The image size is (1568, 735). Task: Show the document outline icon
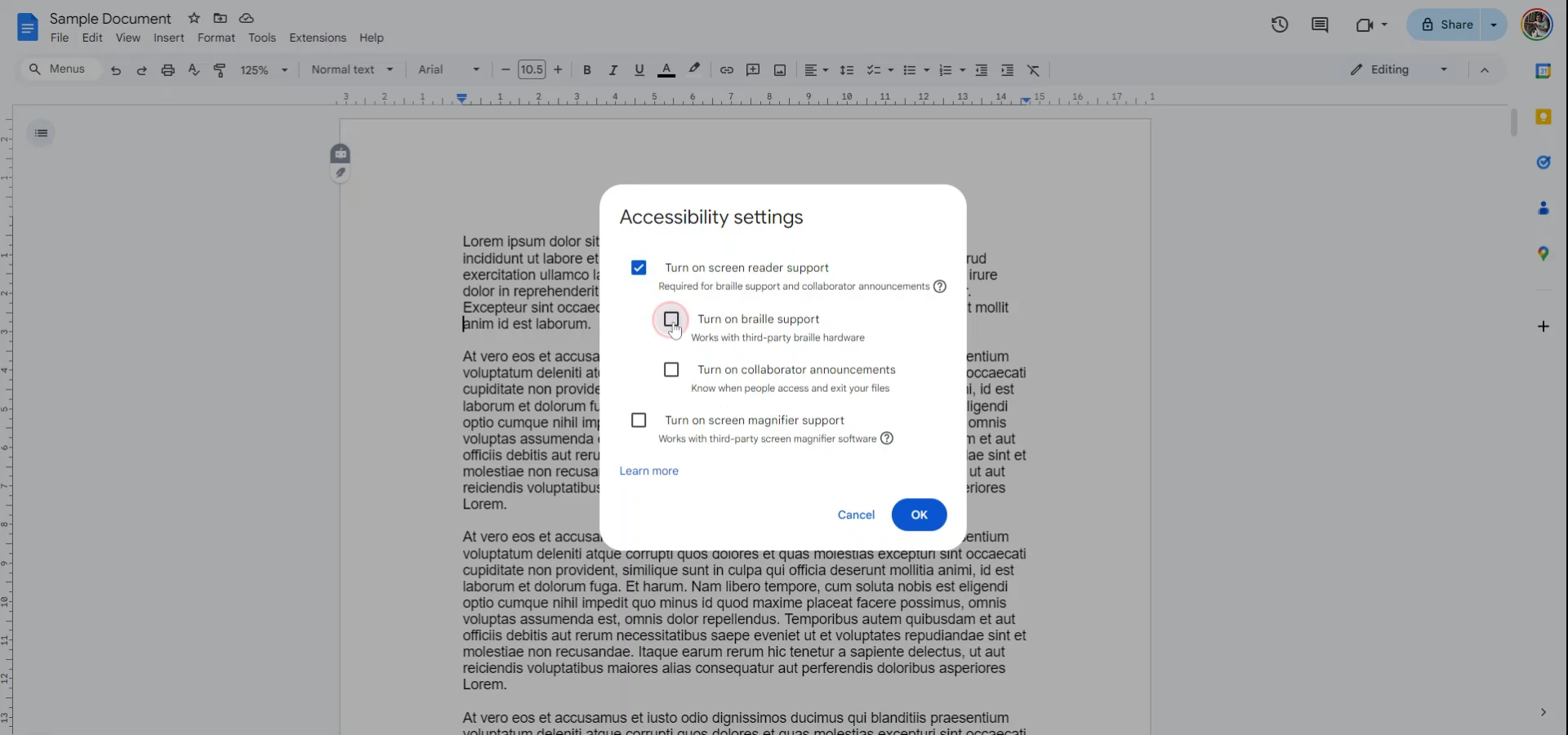coord(41,133)
